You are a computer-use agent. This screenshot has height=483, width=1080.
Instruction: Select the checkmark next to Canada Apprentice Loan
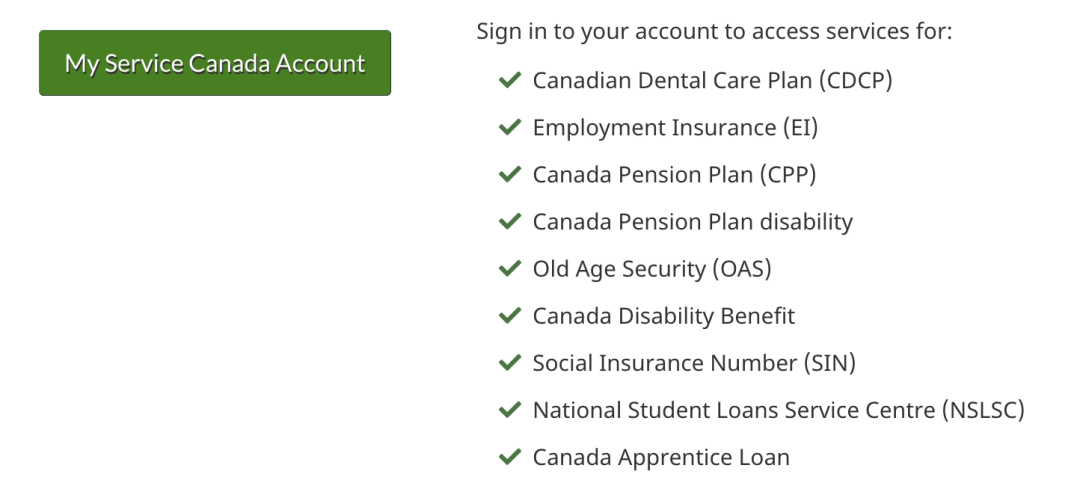point(510,457)
